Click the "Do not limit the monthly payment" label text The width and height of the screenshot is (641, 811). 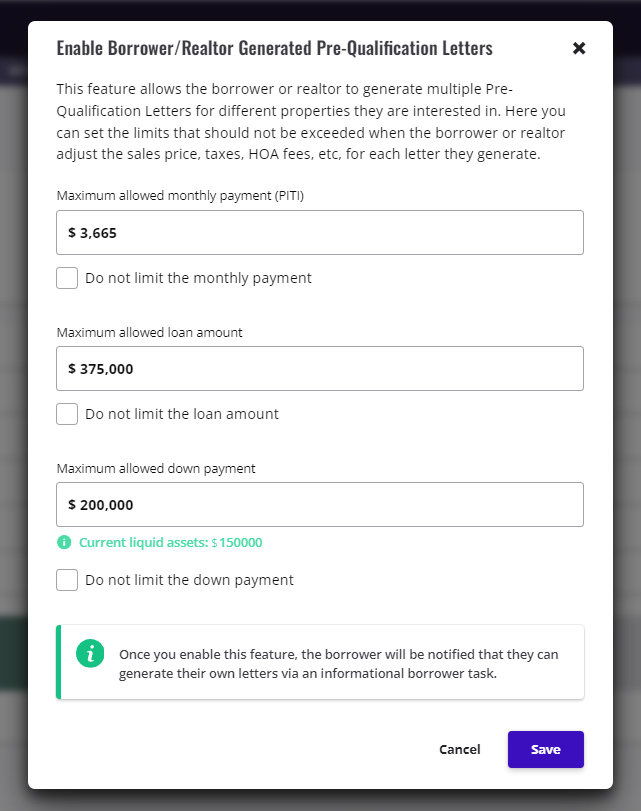click(x=198, y=278)
